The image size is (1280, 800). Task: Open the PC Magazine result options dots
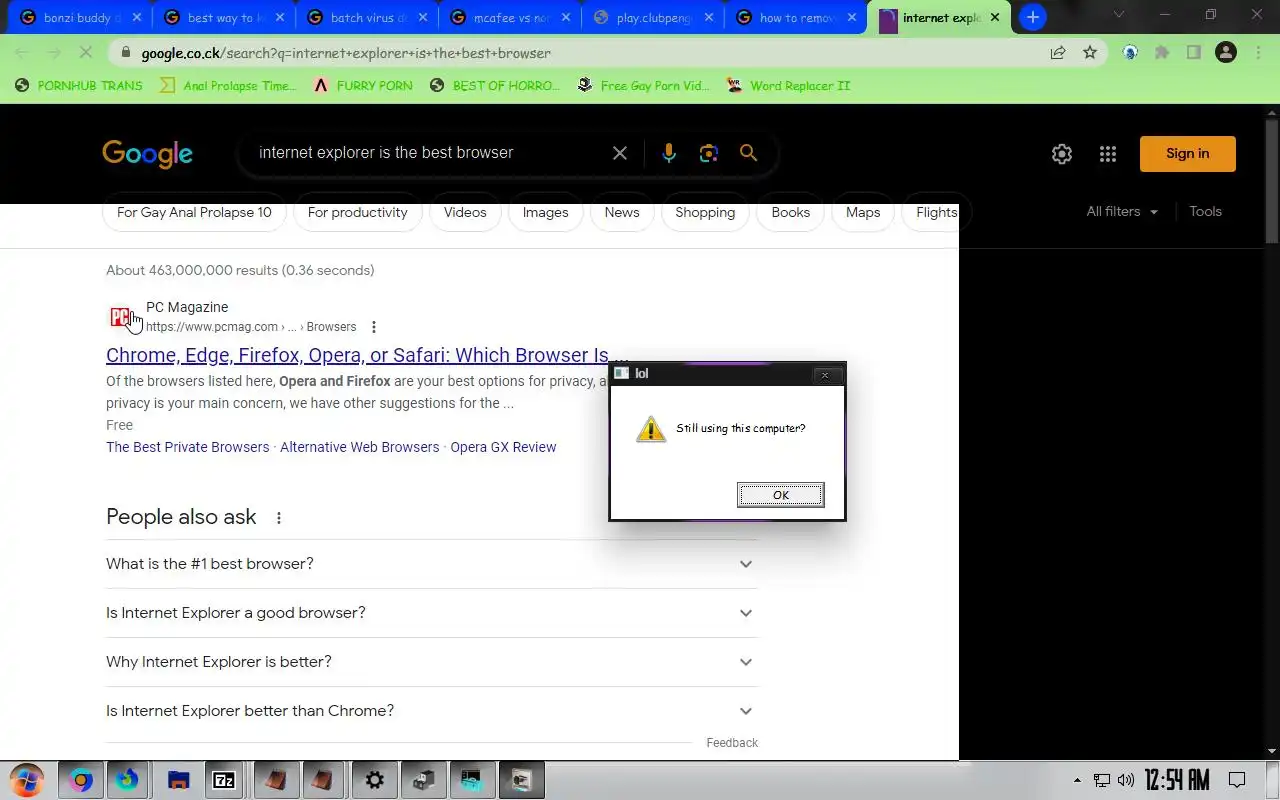coord(374,327)
